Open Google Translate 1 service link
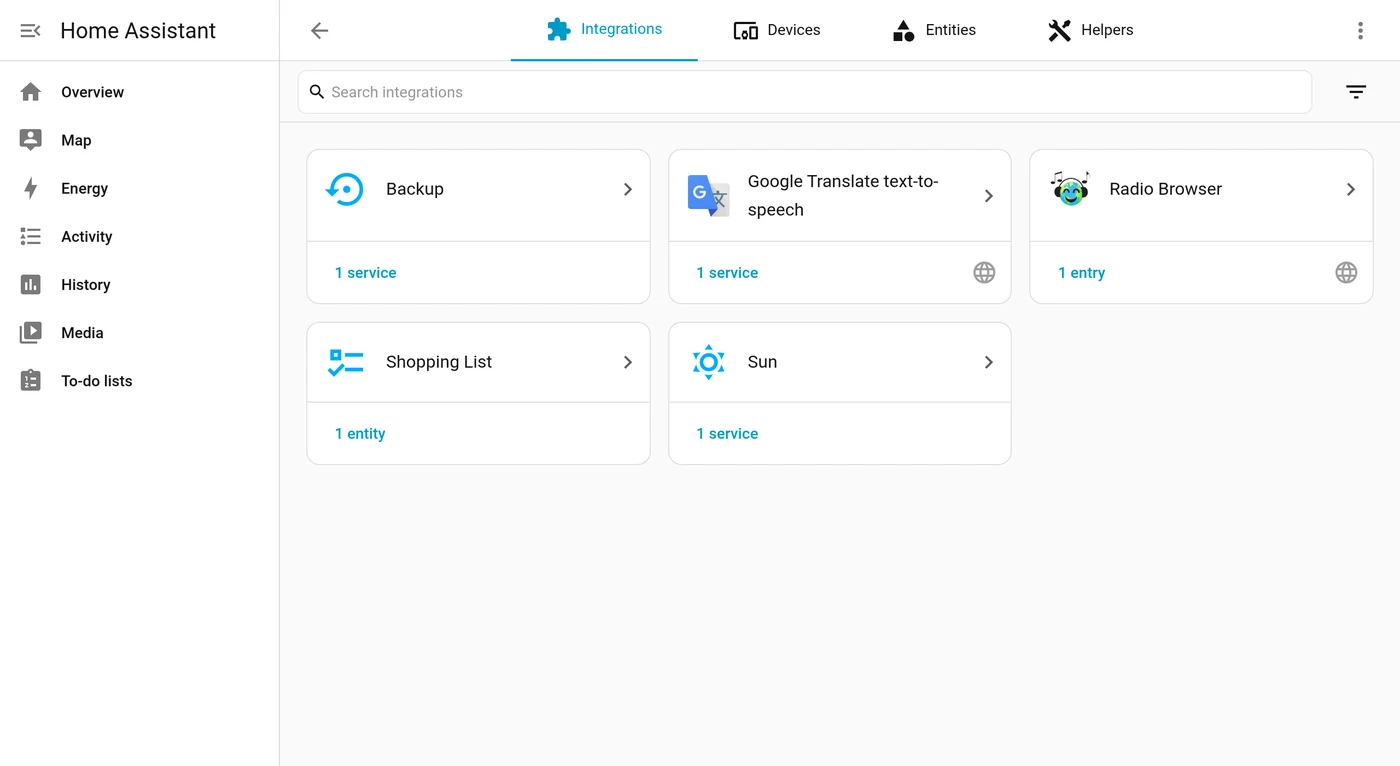 tap(727, 273)
